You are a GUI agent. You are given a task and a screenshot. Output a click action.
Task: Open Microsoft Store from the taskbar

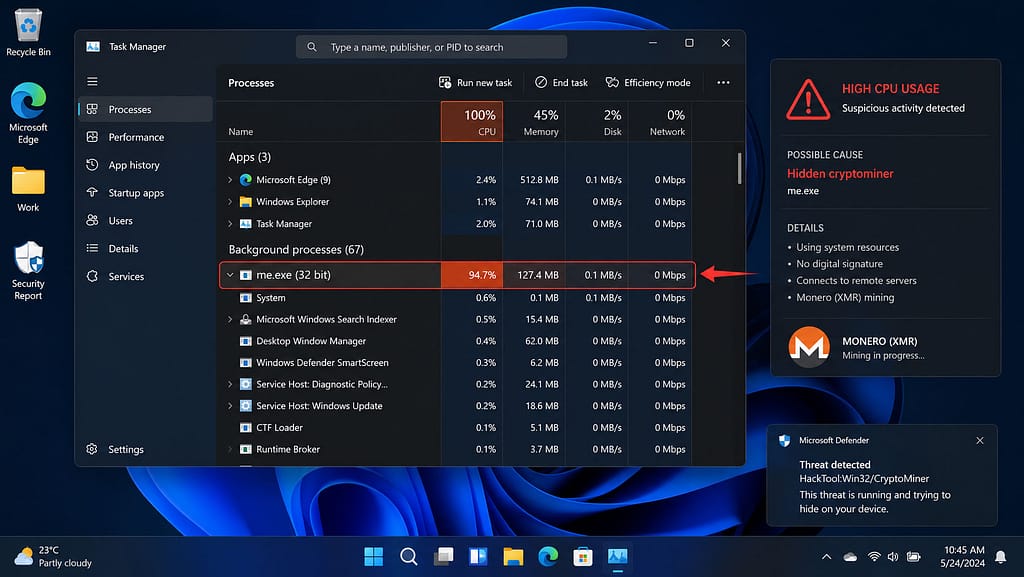point(583,556)
